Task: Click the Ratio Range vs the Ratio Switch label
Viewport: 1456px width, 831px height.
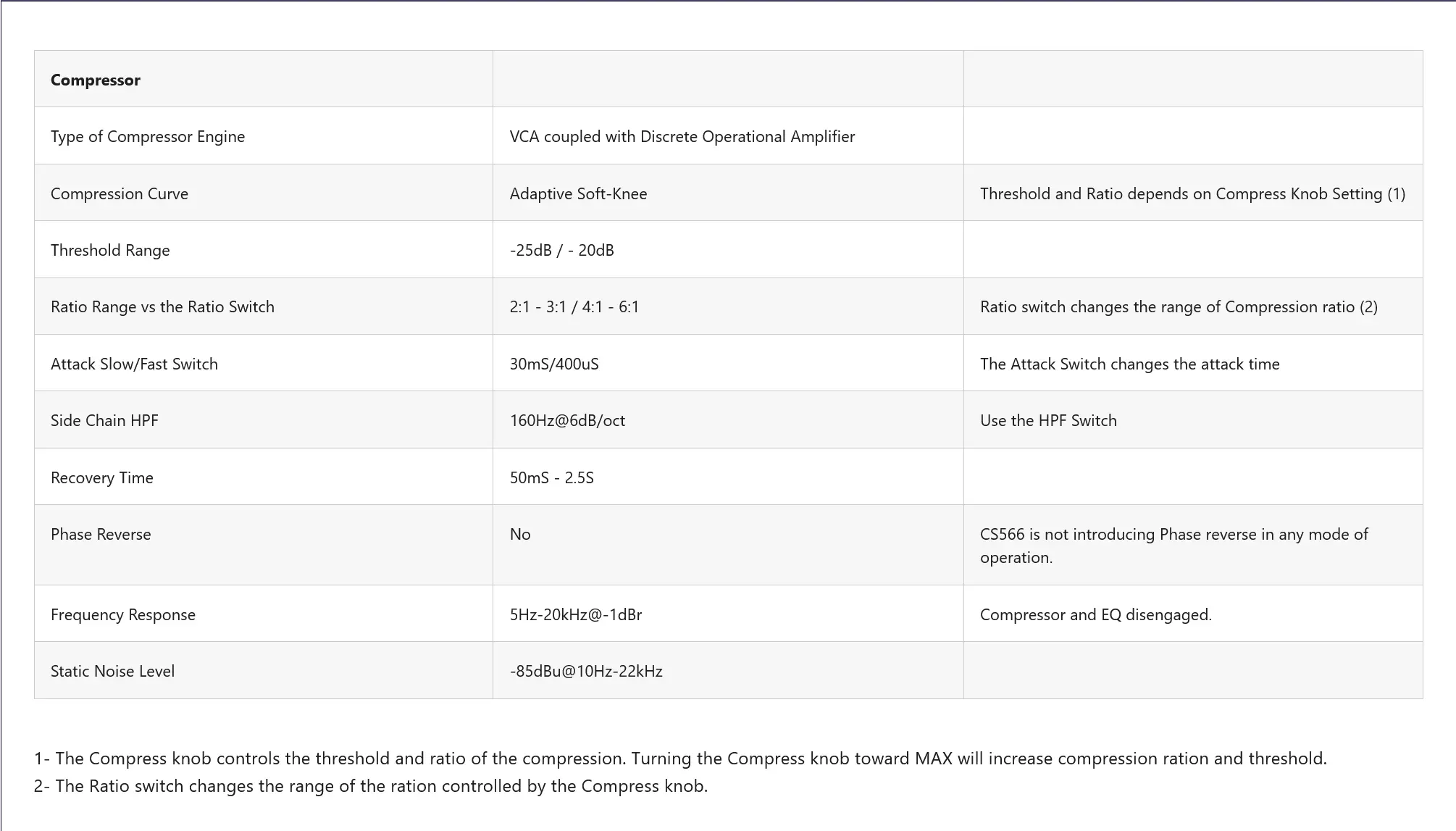Action: pyautogui.click(x=162, y=306)
